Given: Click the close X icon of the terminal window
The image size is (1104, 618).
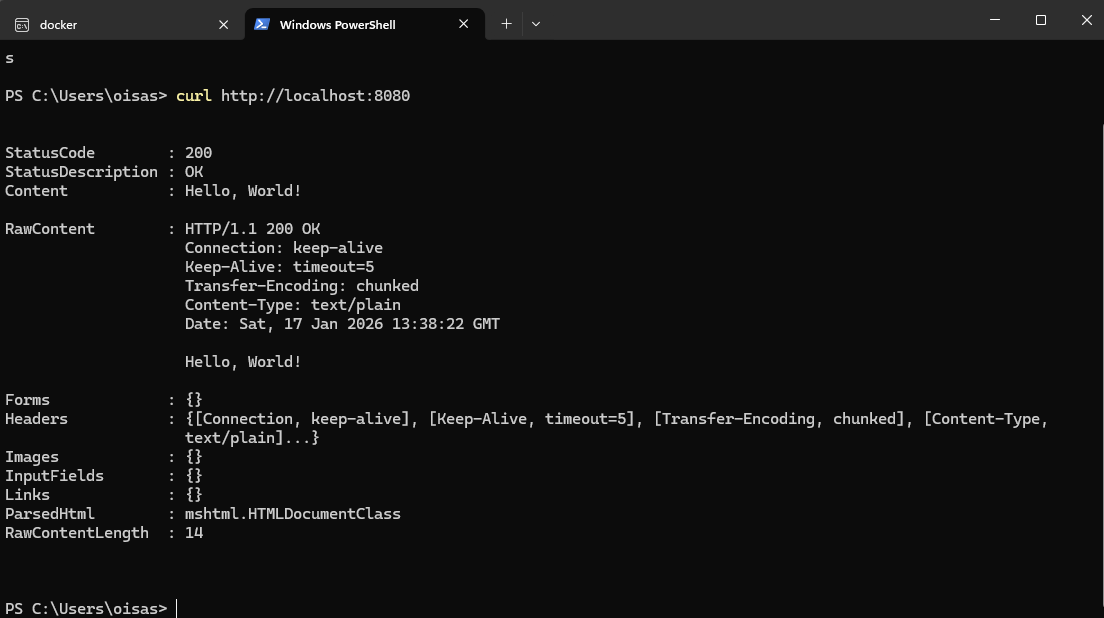Looking at the screenshot, I should tap(1085, 20).
